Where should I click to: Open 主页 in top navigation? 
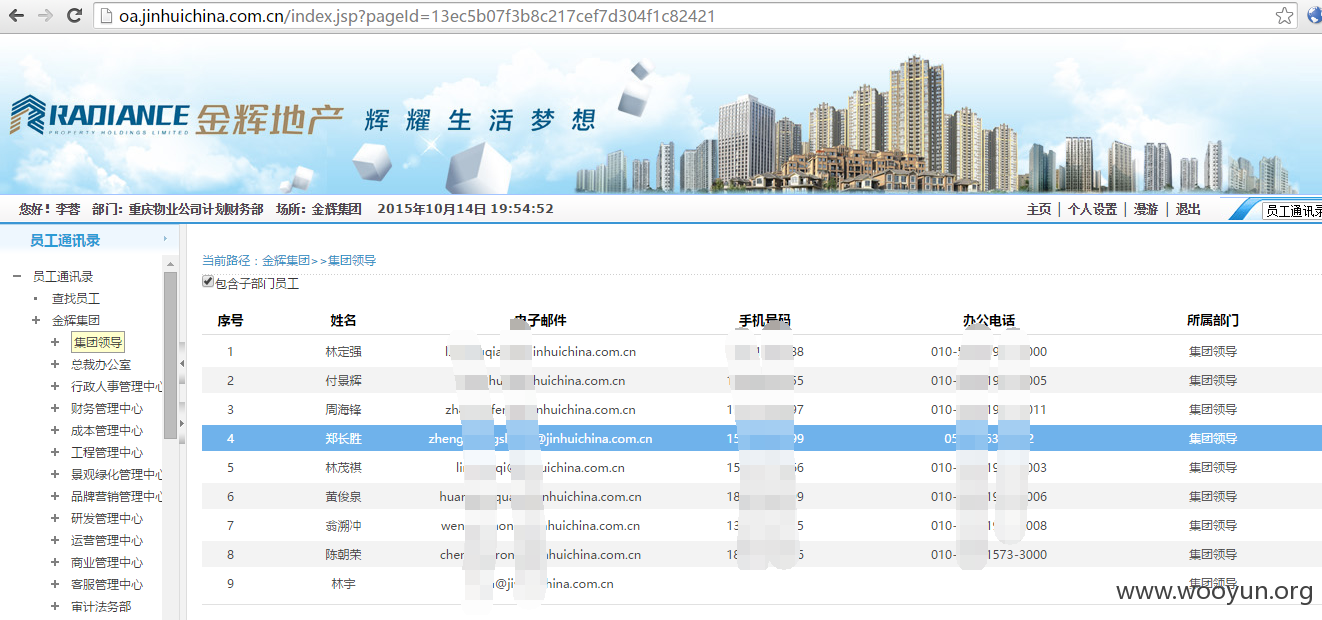1039,209
